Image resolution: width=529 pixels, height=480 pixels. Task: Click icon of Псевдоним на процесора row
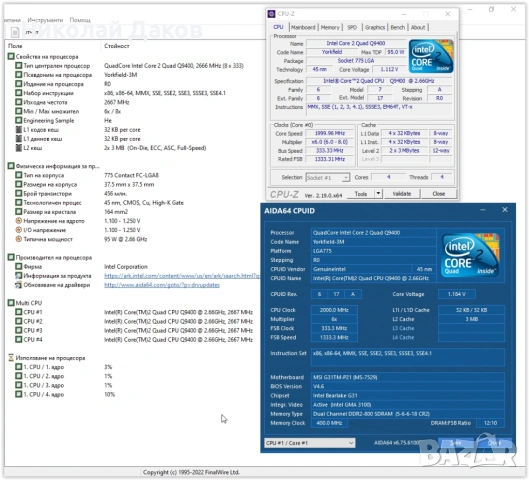click(x=19, y=75)
